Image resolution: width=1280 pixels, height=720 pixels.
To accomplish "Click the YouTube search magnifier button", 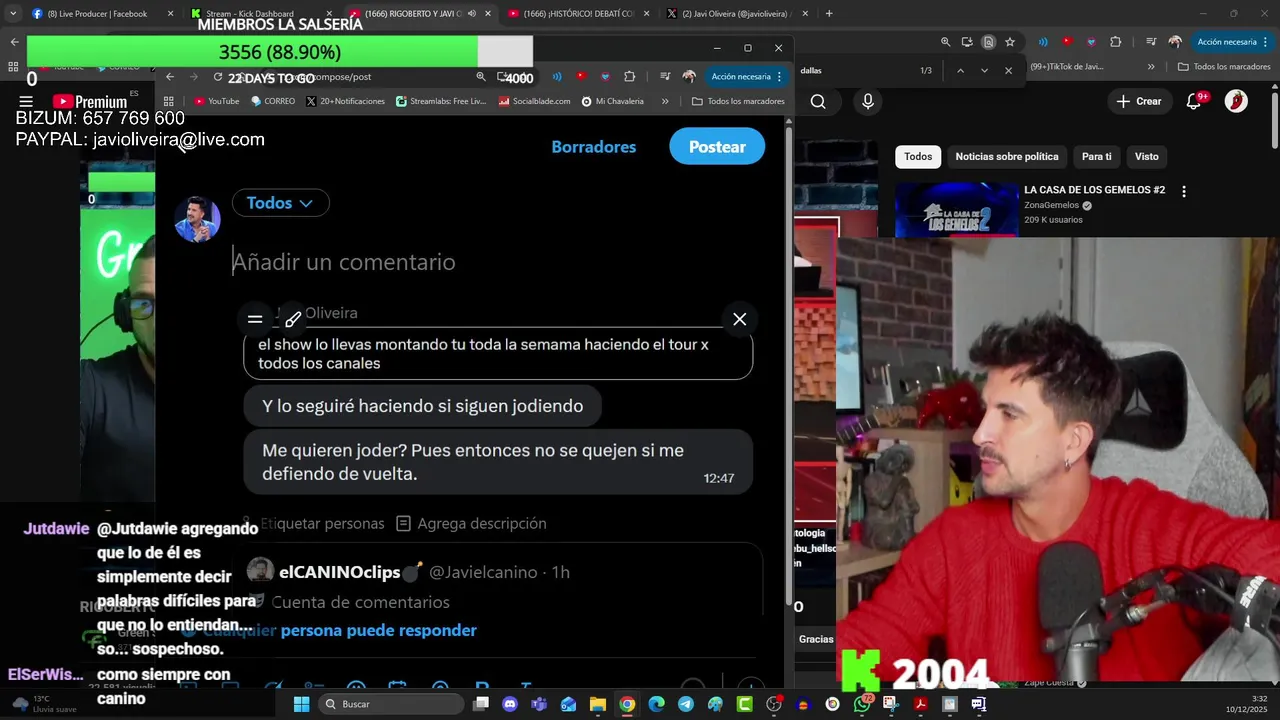I will pos(818,101).
